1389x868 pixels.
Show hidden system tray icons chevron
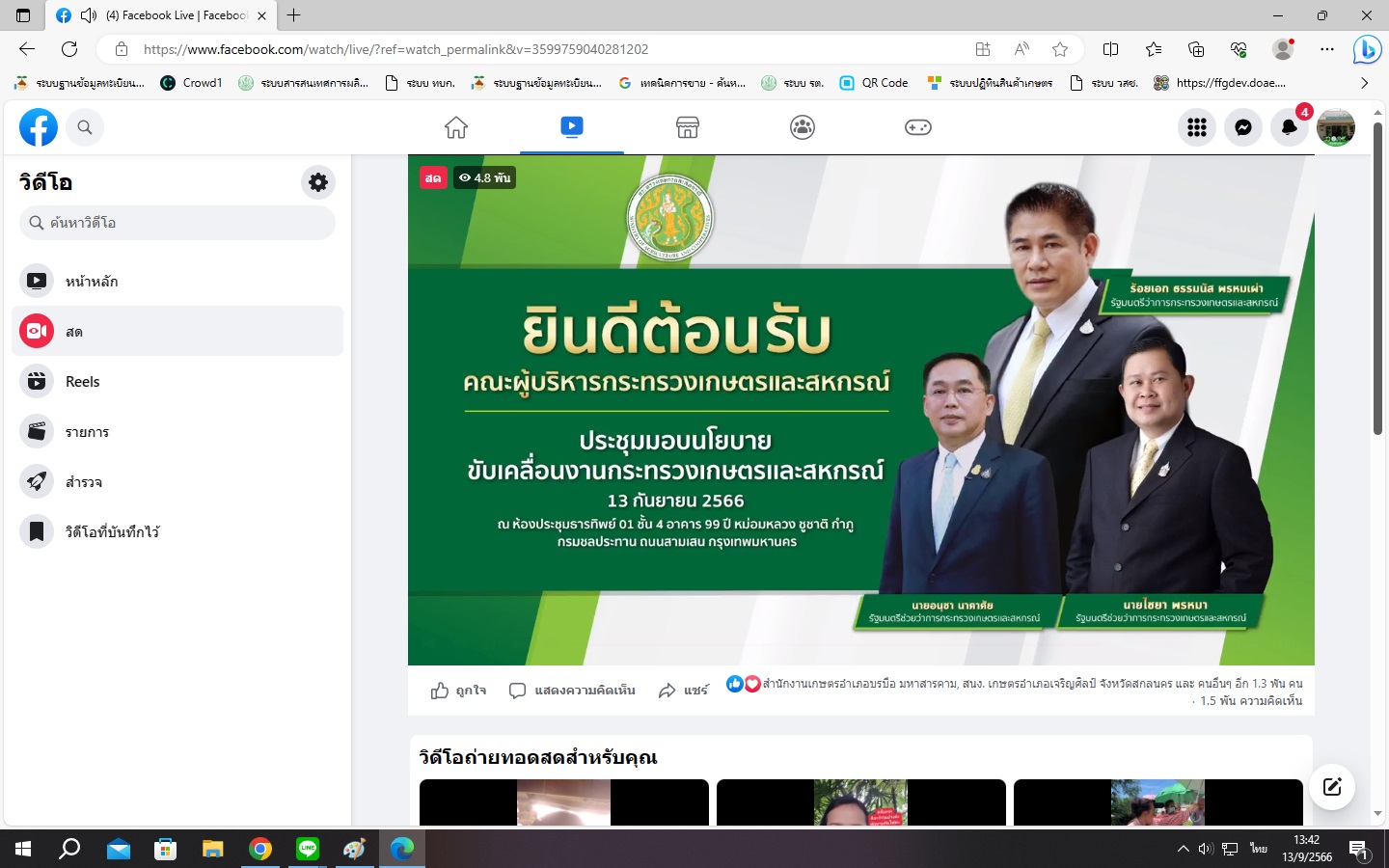(1184, 849)
